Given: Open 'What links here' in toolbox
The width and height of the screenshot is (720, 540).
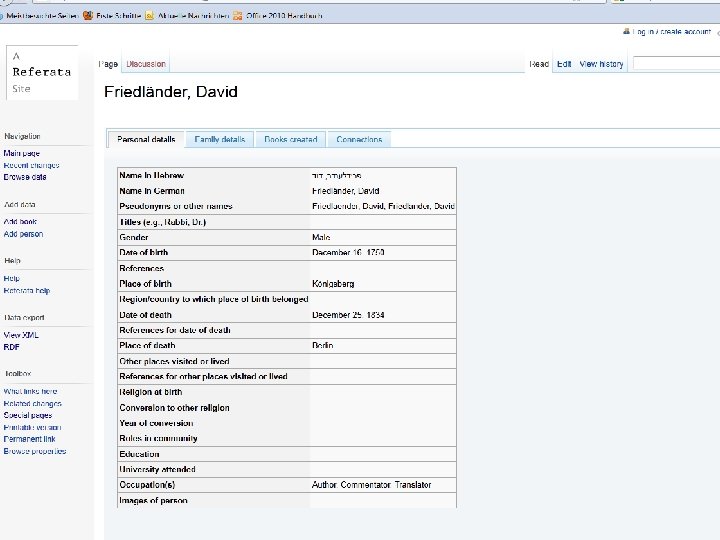Looking at the screenshot, I should pyautogui.click(x=30, y=391).
